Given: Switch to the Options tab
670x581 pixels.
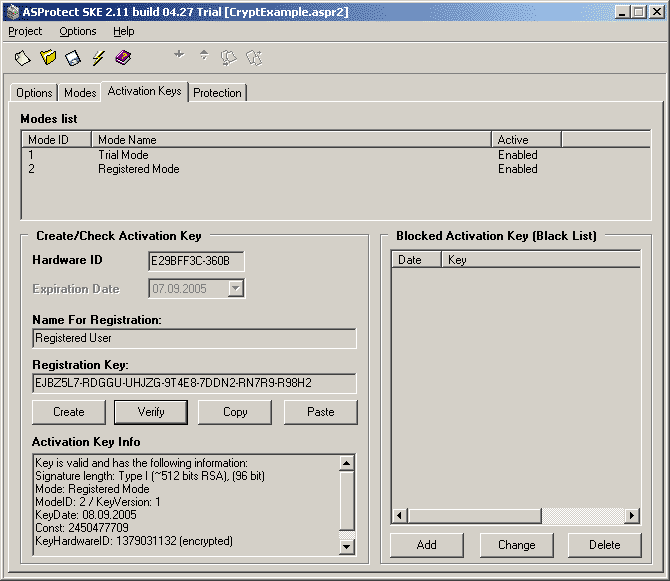Looking at the screenshot, I should click(x=34, y=93).
